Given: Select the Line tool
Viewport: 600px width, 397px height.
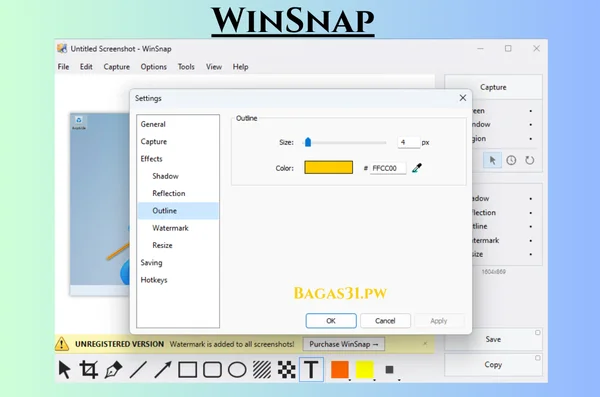Looking at the screenshot, I should pyautogui.click(x=138, y=370).
